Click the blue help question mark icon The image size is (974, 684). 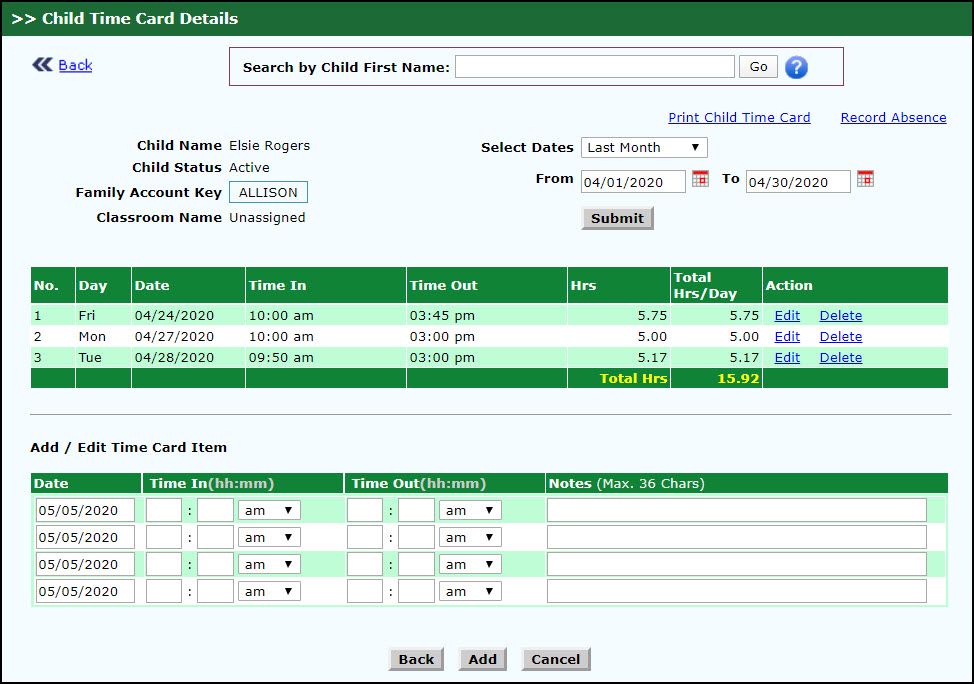coord(797,66)
